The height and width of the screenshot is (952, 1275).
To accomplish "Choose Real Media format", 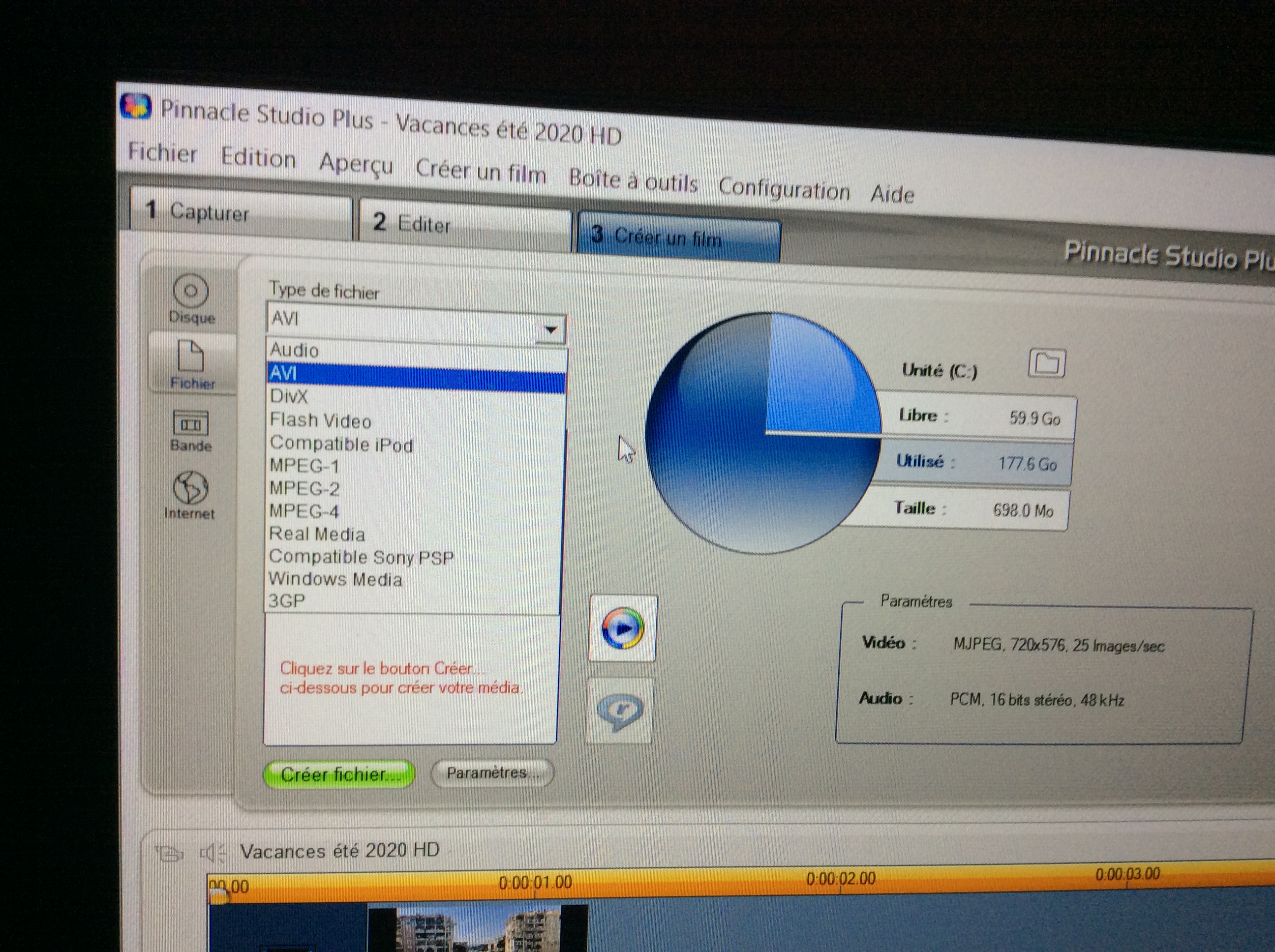I will coord(317,534).
